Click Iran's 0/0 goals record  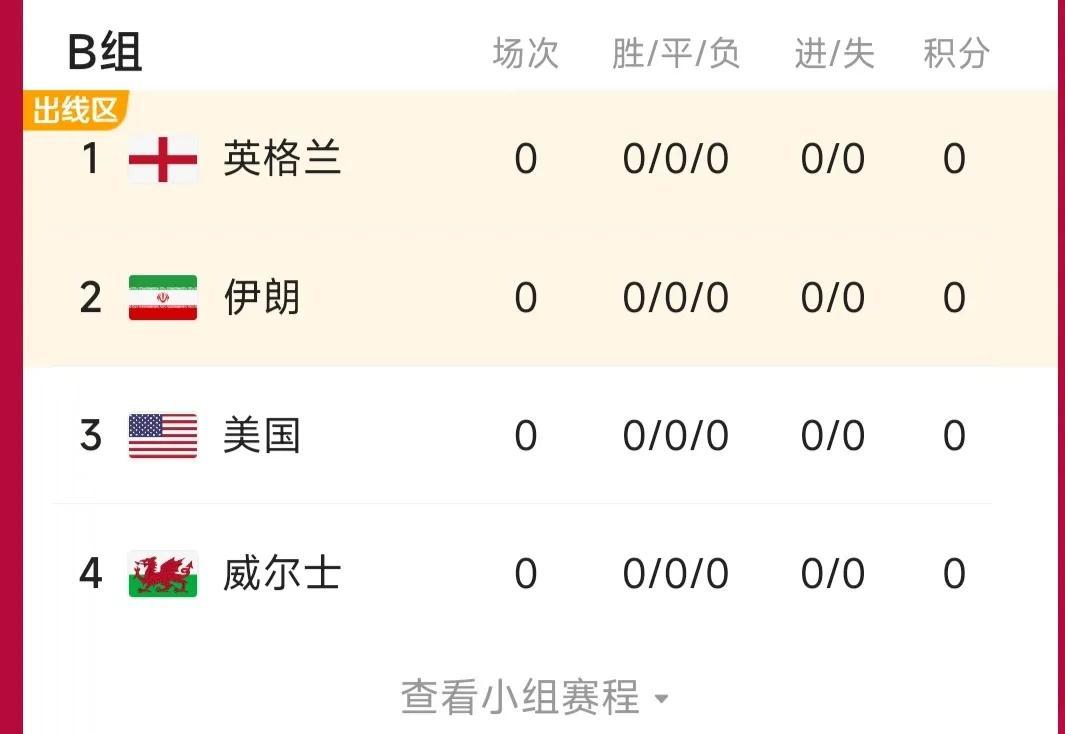point(833,297)
